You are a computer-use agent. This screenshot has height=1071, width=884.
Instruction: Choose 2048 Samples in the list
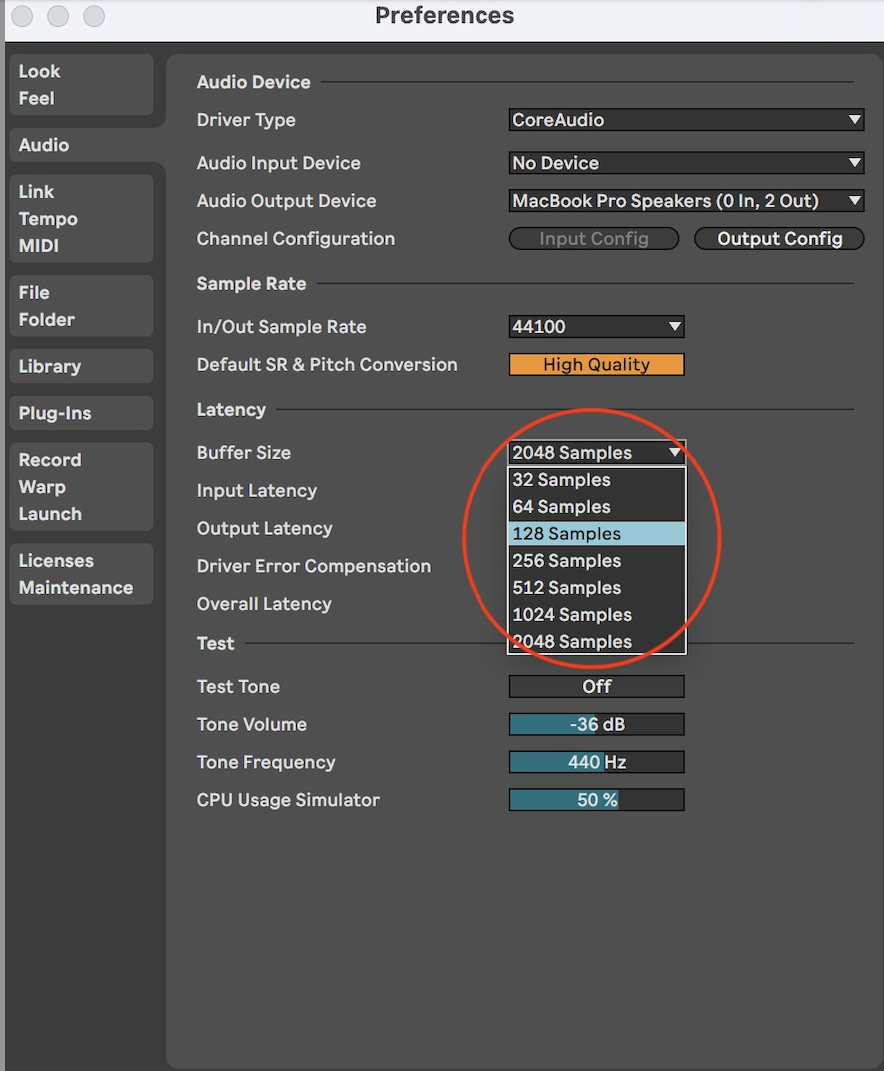coord(596,641)
